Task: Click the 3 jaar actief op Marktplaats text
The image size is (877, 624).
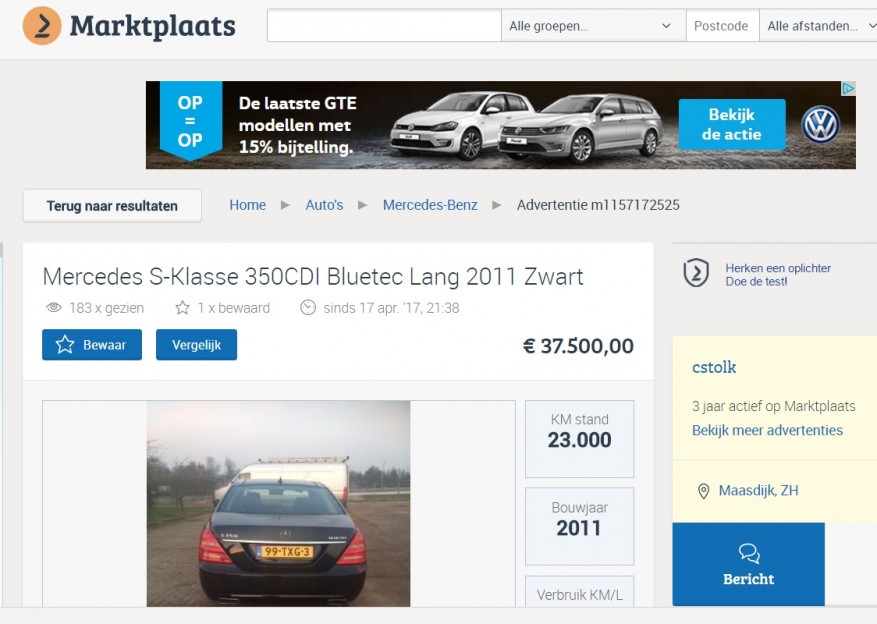Action: (774, 406)
